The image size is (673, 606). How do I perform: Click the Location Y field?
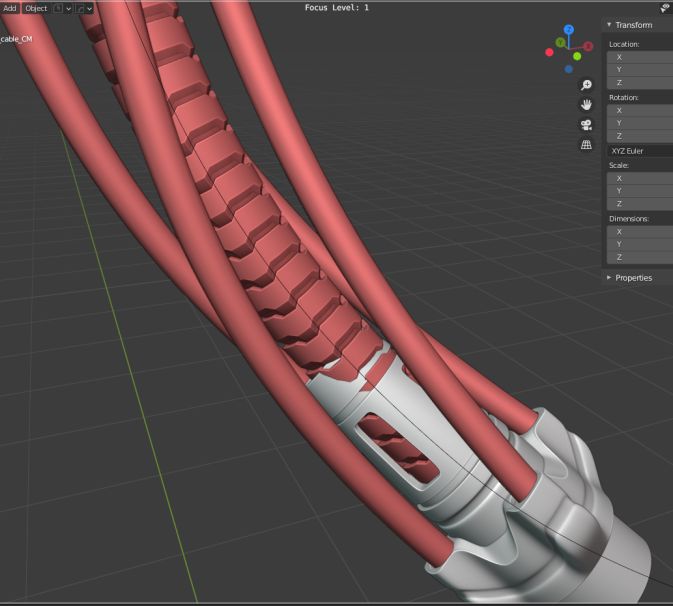click(x=640, y=70)
